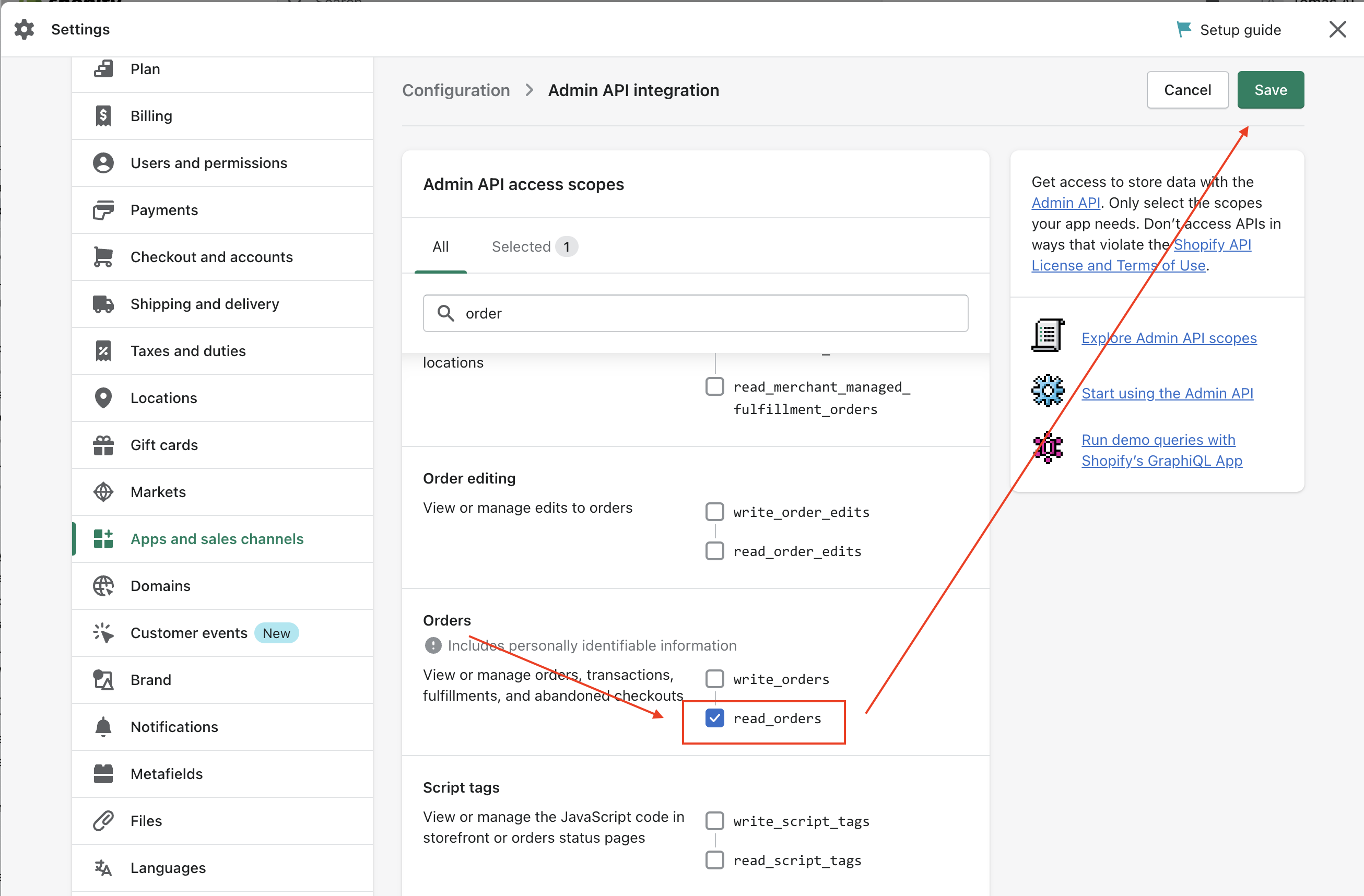
Task: Click the Setup guide flag icon
Action: 1183,29
